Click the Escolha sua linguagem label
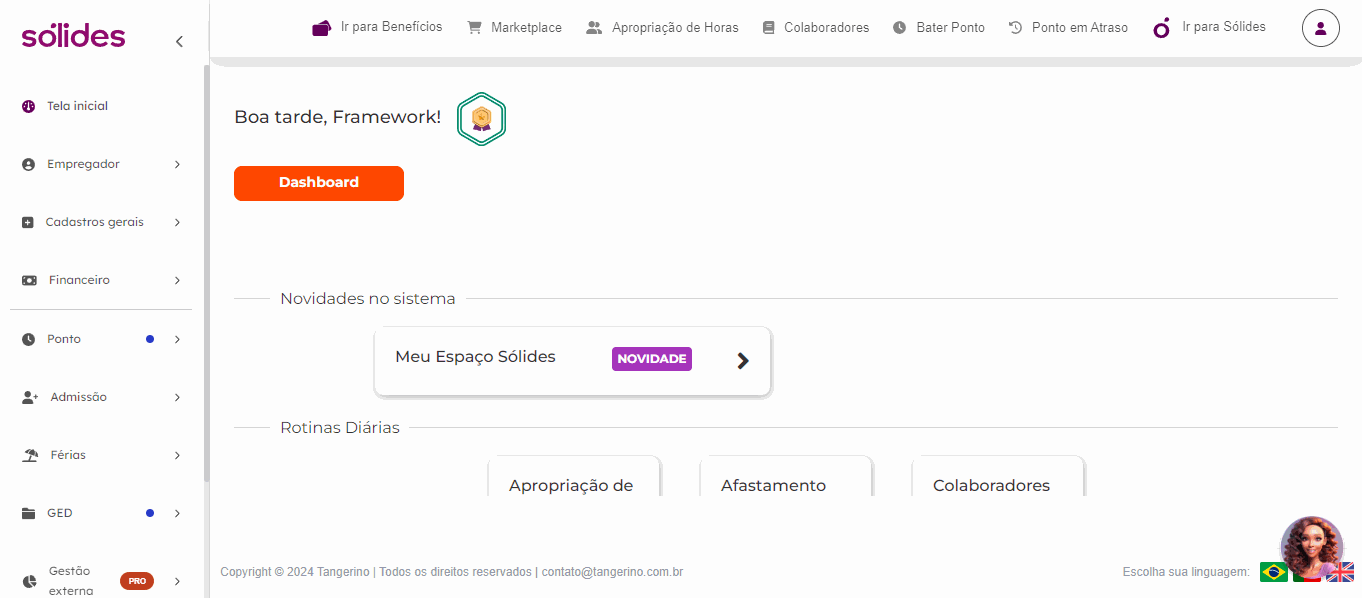The width and height of the screenshot is (1362, 598). (1186, 572)
